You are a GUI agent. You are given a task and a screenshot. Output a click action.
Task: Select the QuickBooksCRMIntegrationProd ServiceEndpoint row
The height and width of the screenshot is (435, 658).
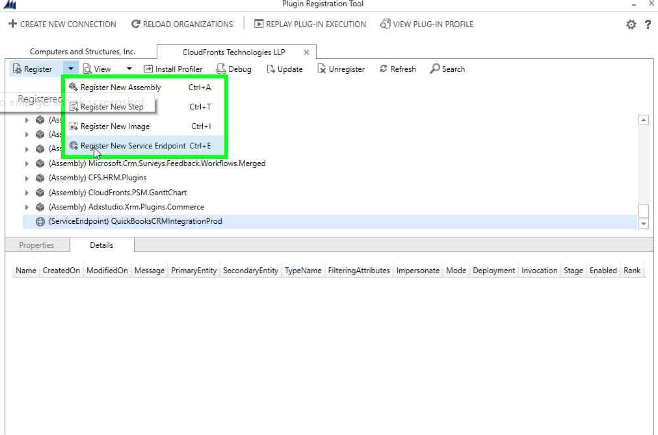[x=329, y=221]
